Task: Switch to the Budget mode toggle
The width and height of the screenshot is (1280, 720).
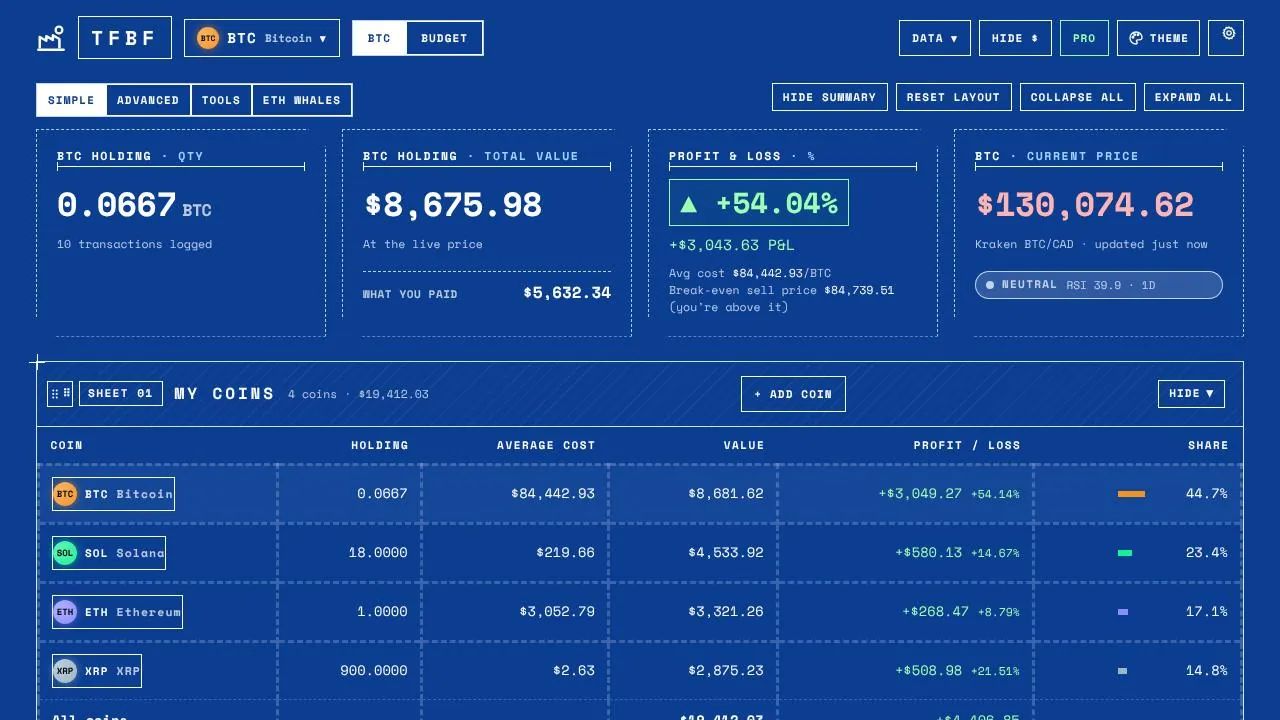Action: (x=444, y=38)
